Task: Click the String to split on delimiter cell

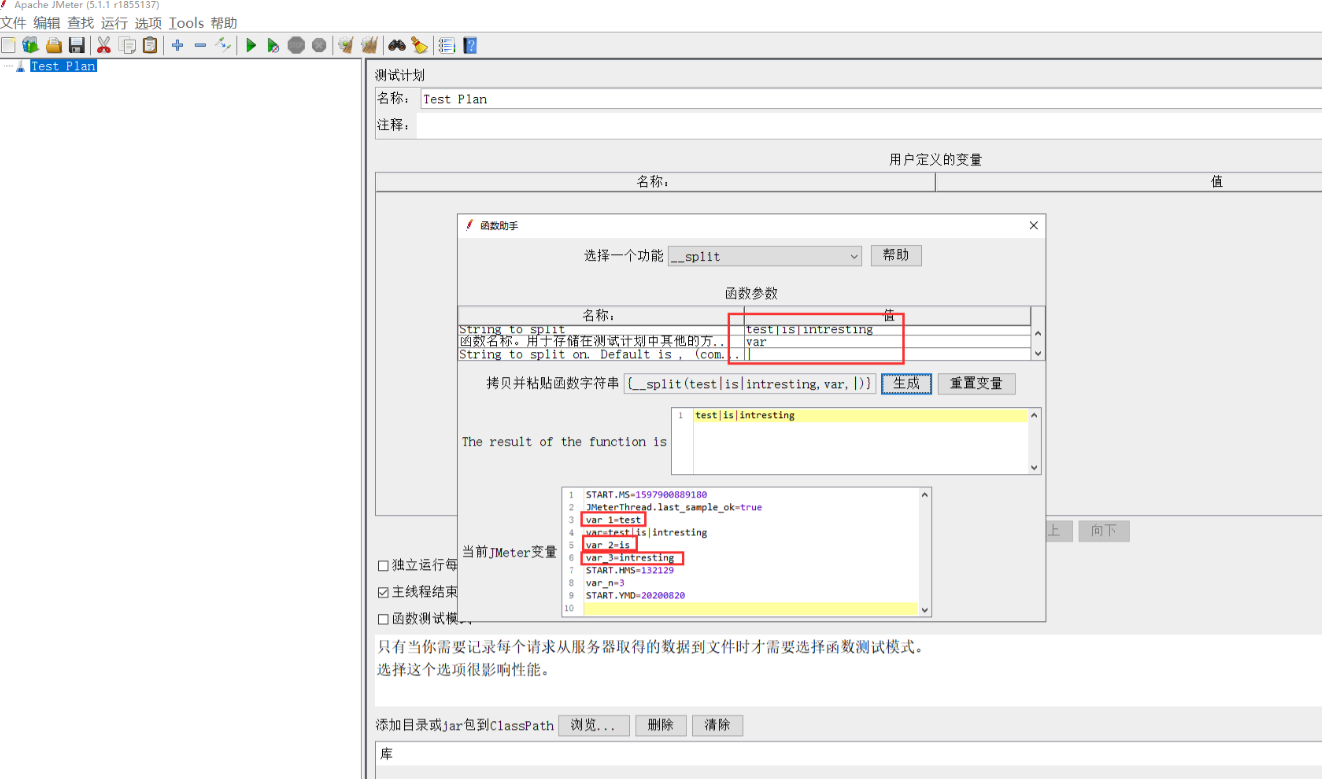Action: pyautogui.click(x=887, y=354)
